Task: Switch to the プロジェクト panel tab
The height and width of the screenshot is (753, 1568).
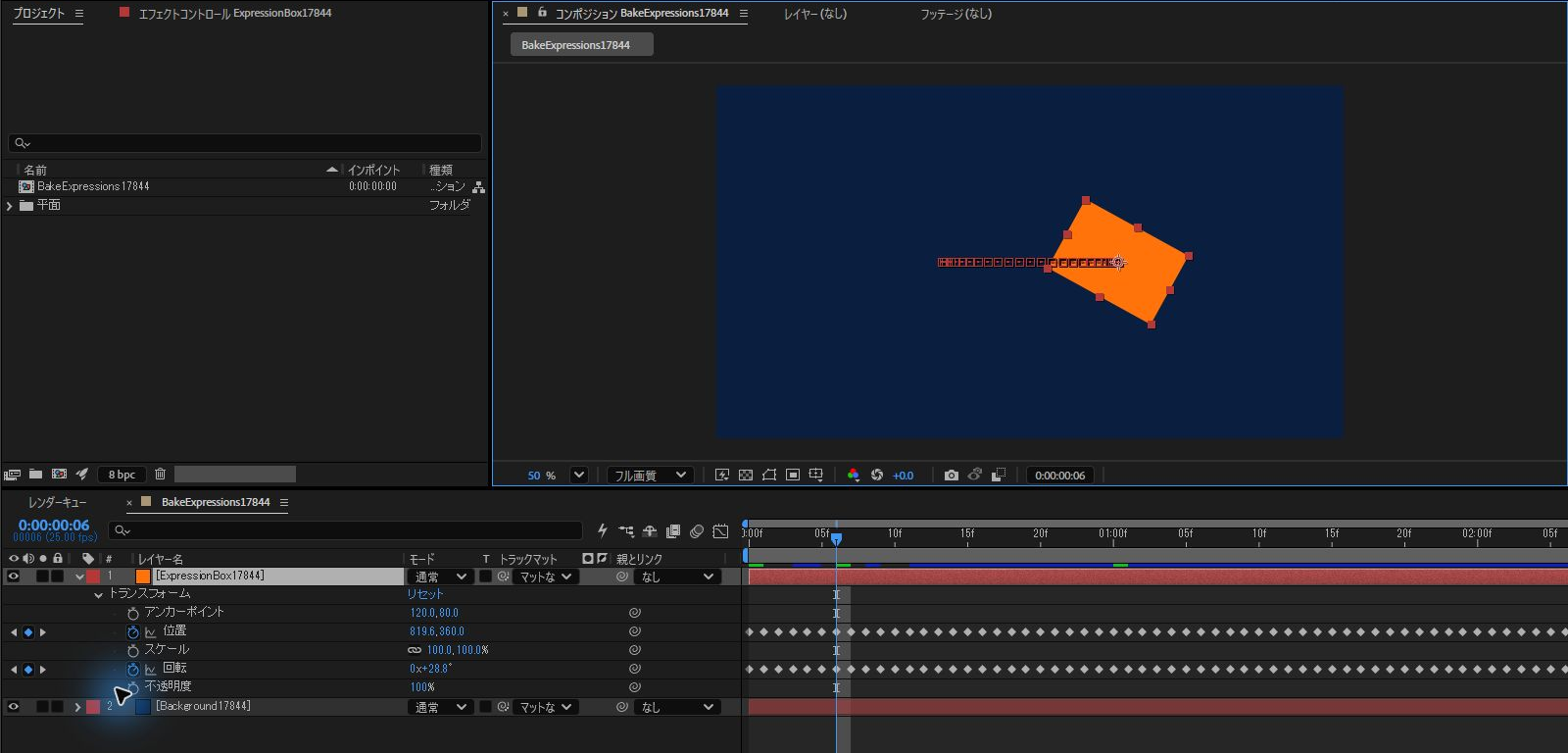Action: [39, 14]
